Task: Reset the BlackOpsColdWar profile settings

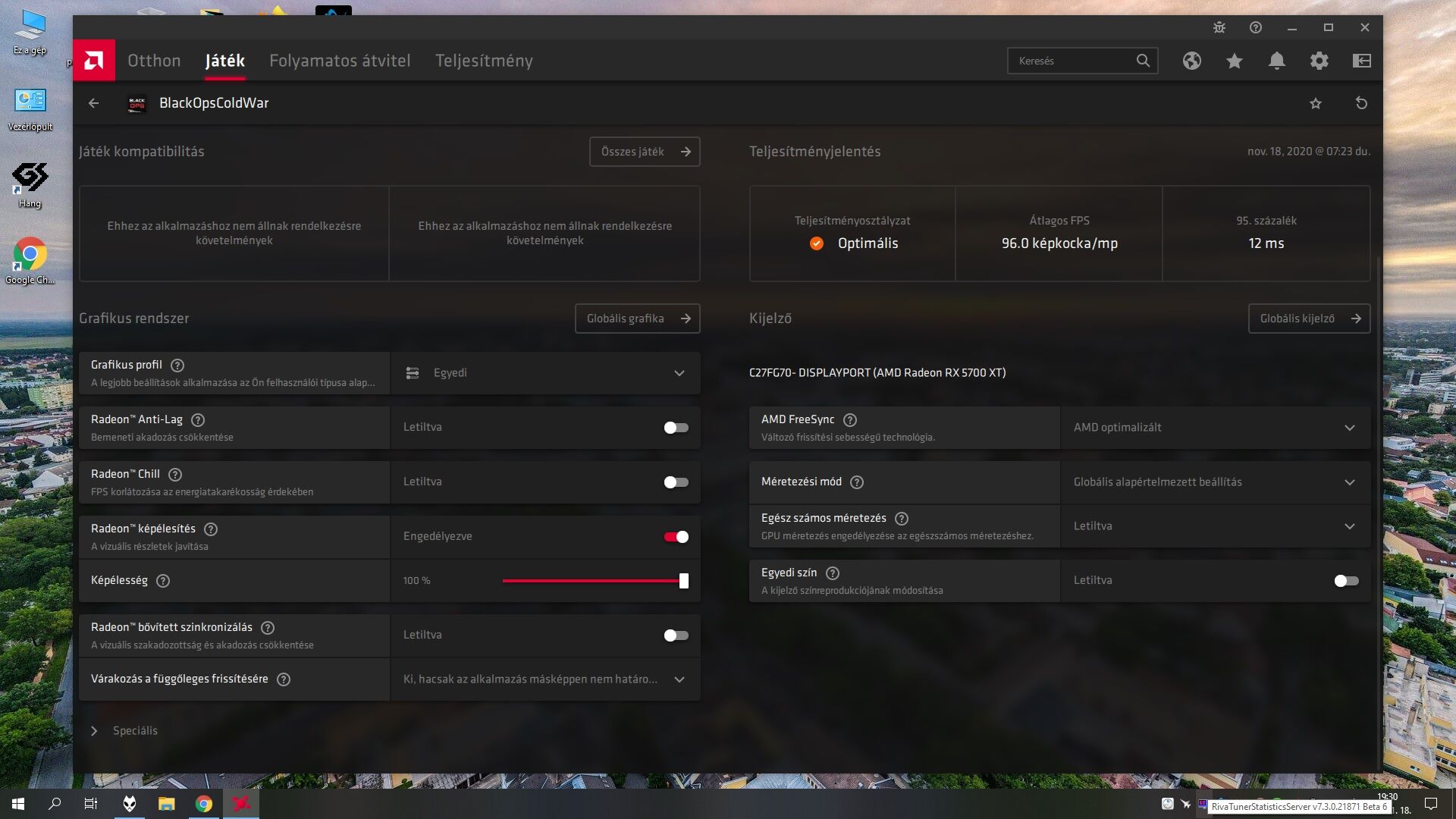Action: click(x=1361, y=103)
